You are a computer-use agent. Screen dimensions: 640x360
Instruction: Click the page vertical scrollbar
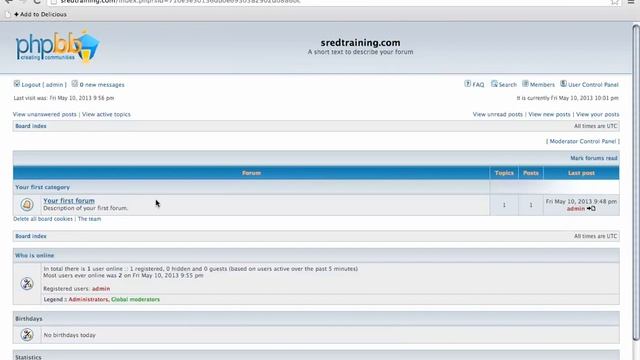(x=636, y=182)
